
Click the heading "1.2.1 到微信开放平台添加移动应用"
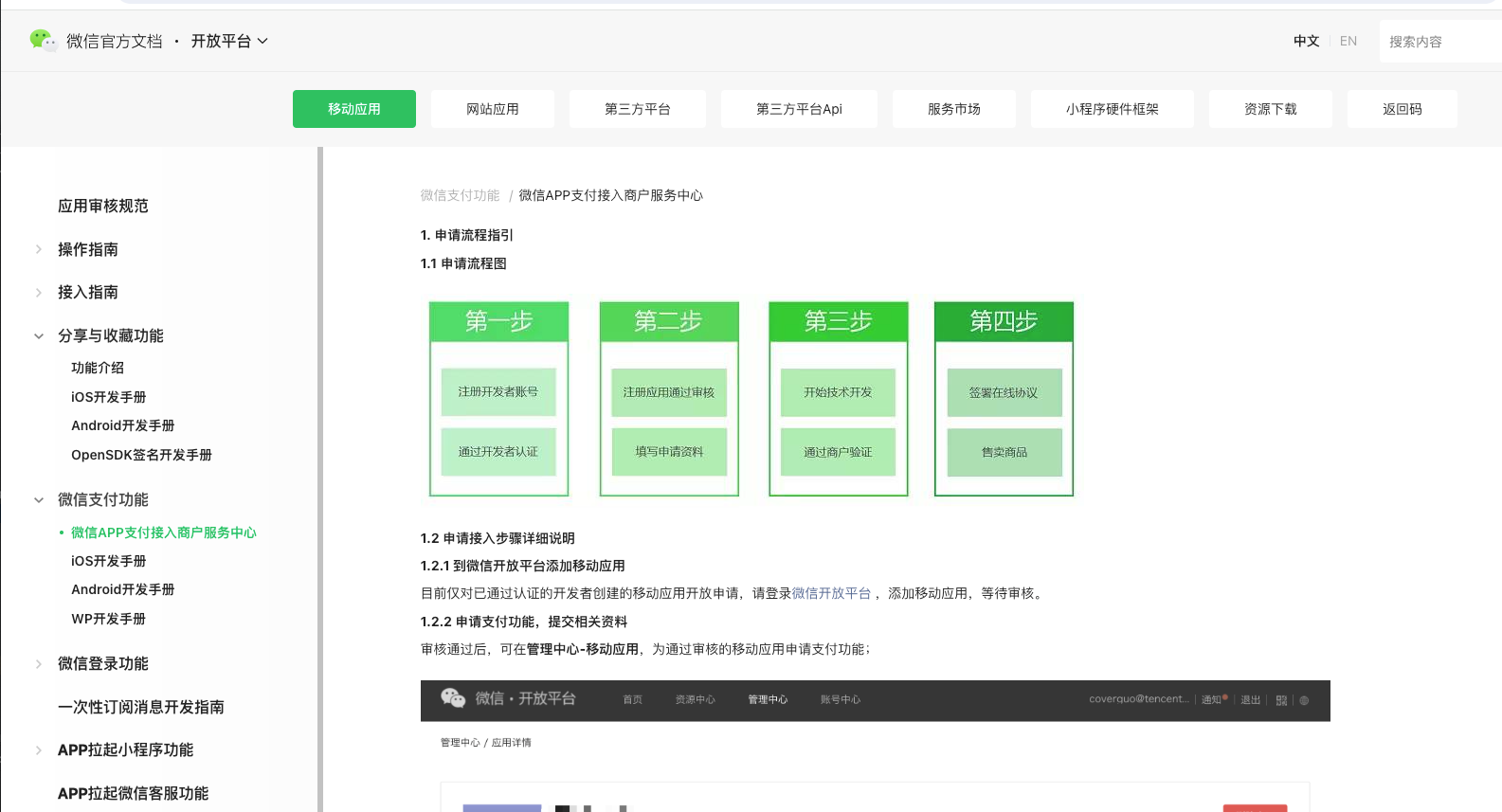(x=523, y=566)
